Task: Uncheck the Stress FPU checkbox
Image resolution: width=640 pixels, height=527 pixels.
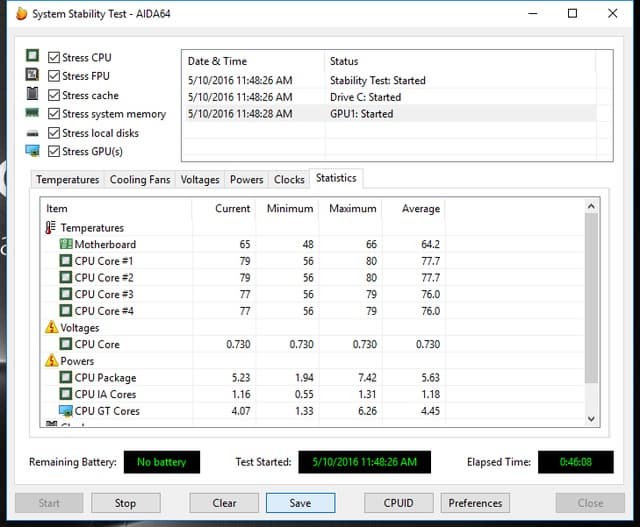Action: pyautogui.click(x=54, y=76)
